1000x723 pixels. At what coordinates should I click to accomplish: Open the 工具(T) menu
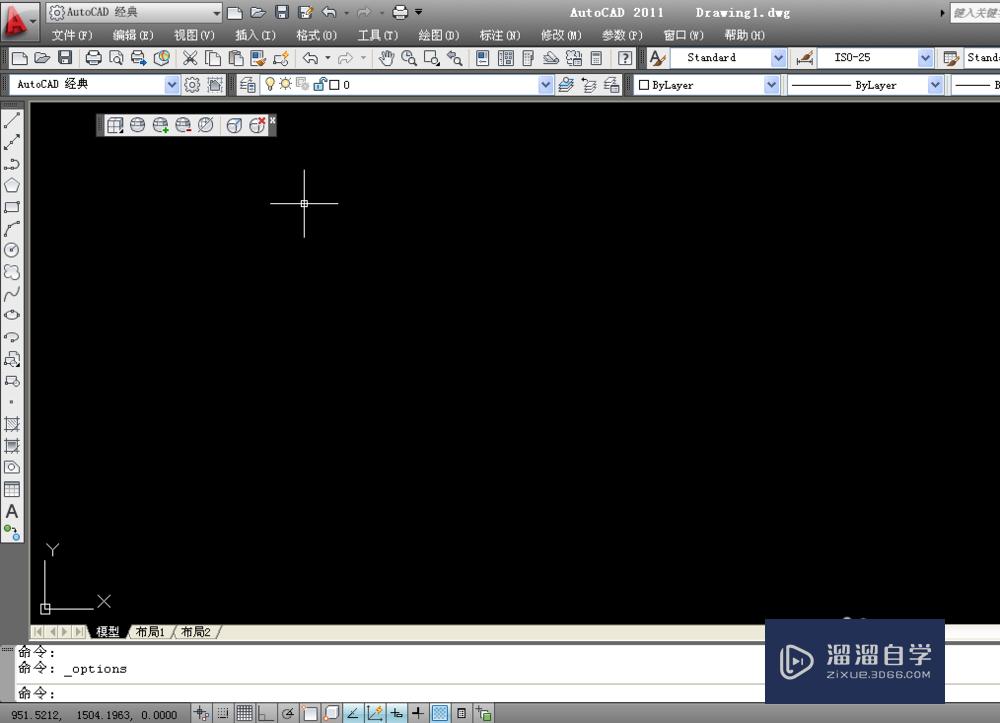click(x=378, y=36)
